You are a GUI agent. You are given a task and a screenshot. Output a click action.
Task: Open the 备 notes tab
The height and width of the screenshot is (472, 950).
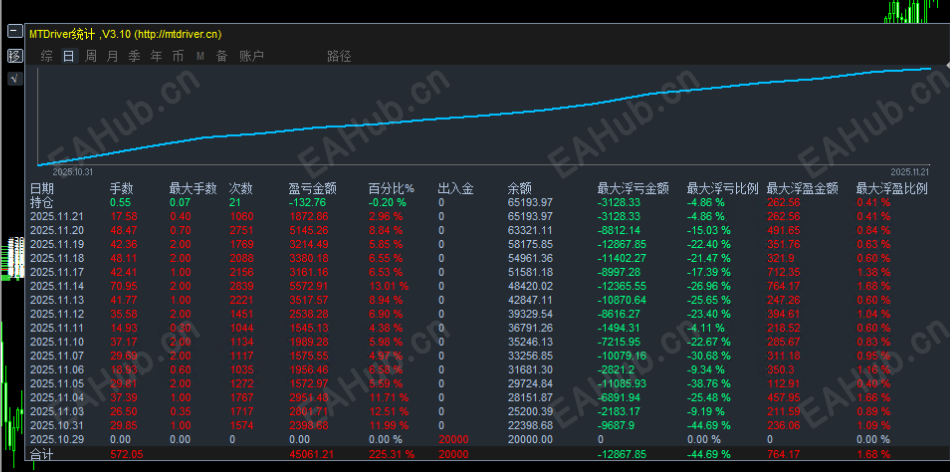click(x=222, y=56)
